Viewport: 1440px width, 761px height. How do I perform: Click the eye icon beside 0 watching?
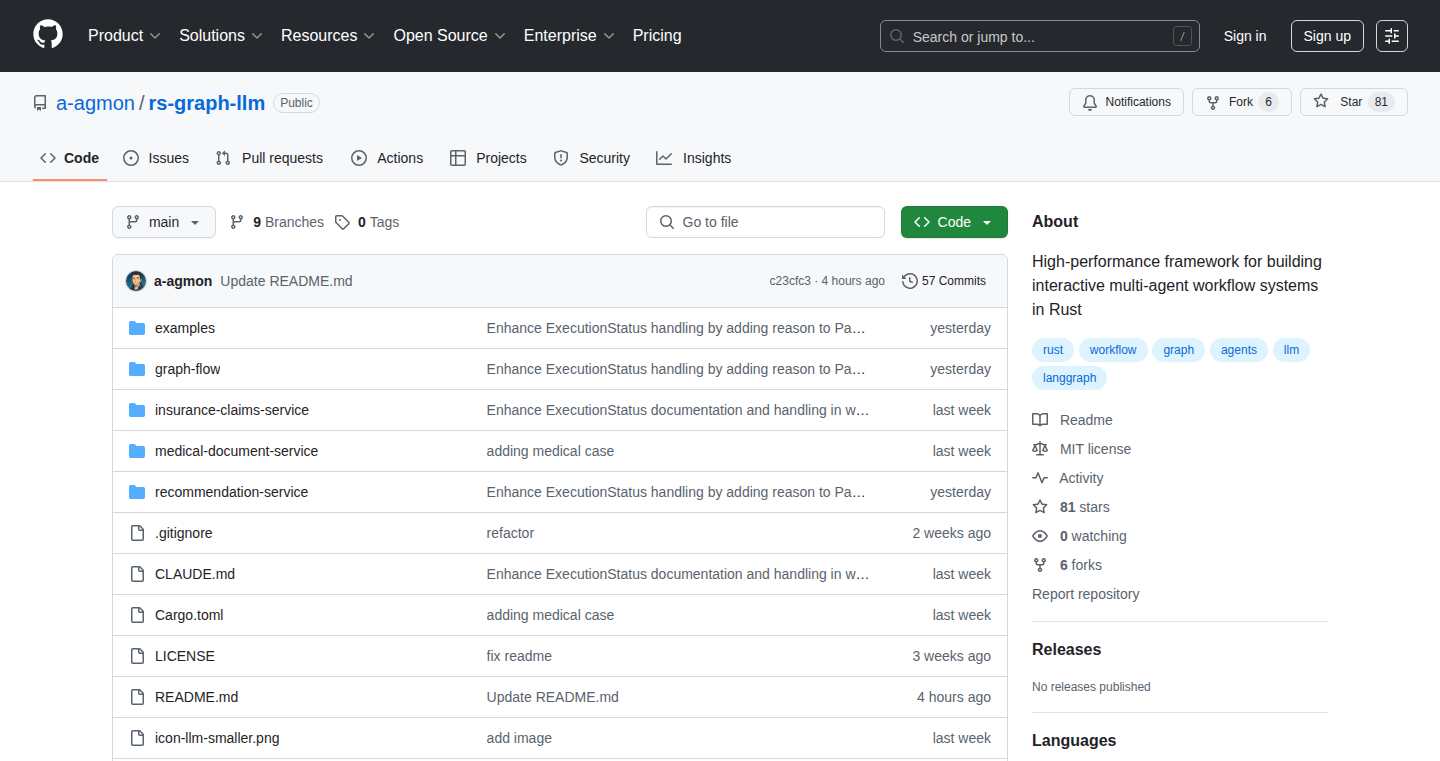1040,536
